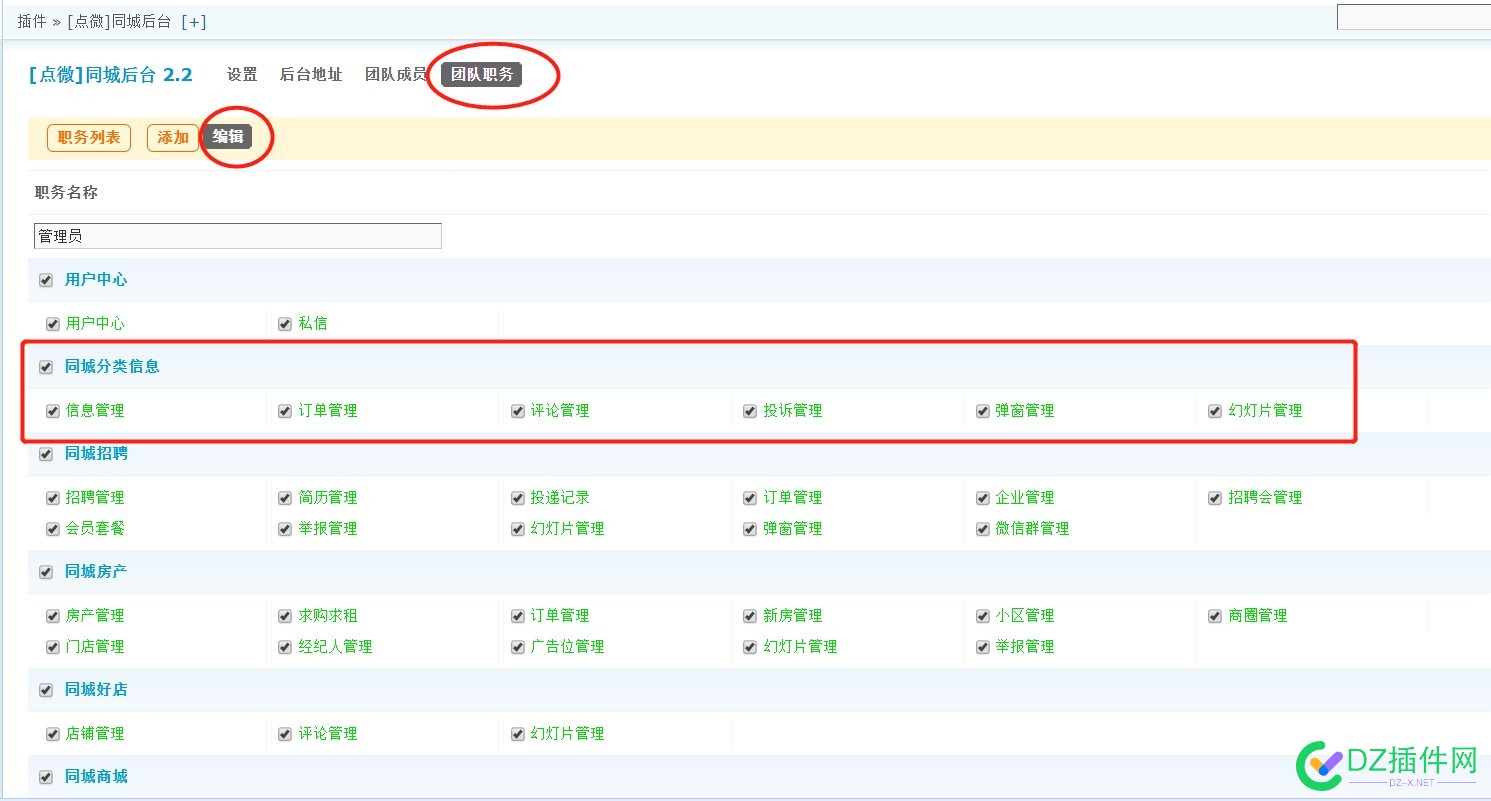Click the 幻灯片管理 label under 同城招聘
The height and width of the screenshot is (801, 1491).
567,529
